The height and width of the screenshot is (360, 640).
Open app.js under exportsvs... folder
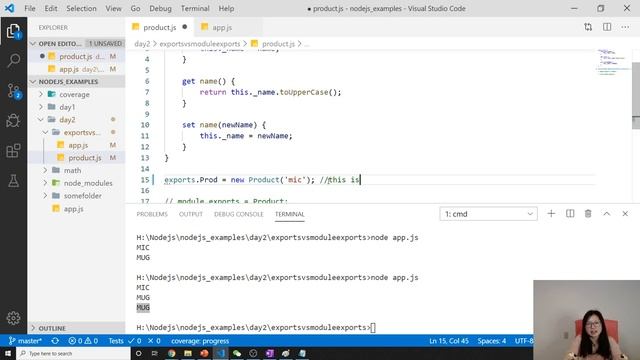point(78,145)
